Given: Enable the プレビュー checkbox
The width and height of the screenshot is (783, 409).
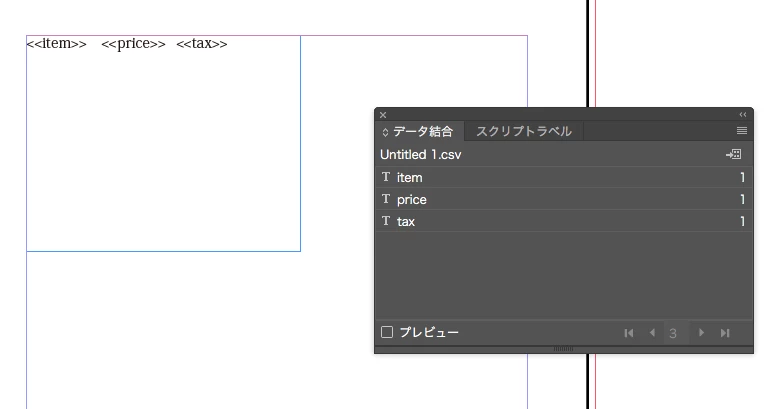Looking at the screenshot, I should click(x=387, y=332).
